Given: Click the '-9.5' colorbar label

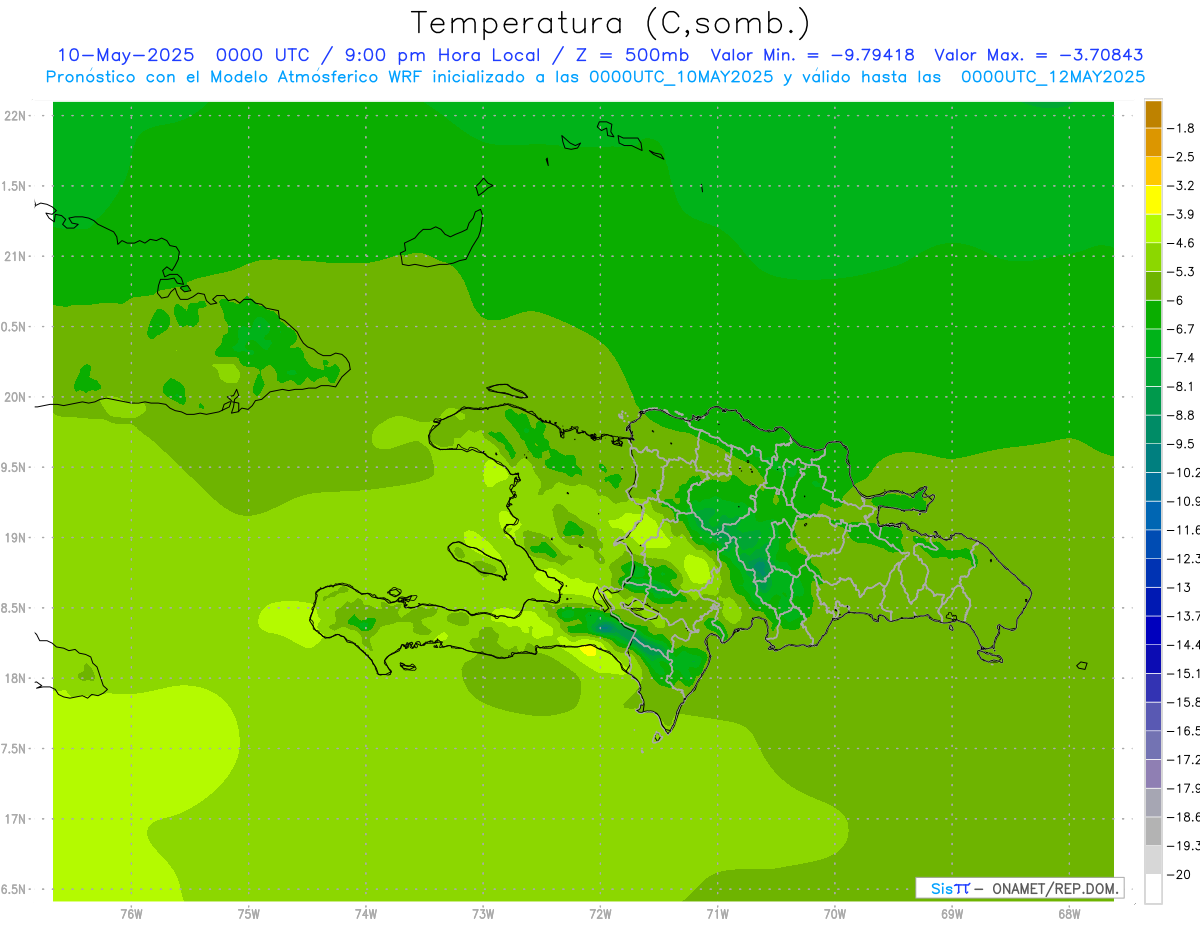Looking at the screenshot, I should pyautogui.click(x=1182, y=444).
